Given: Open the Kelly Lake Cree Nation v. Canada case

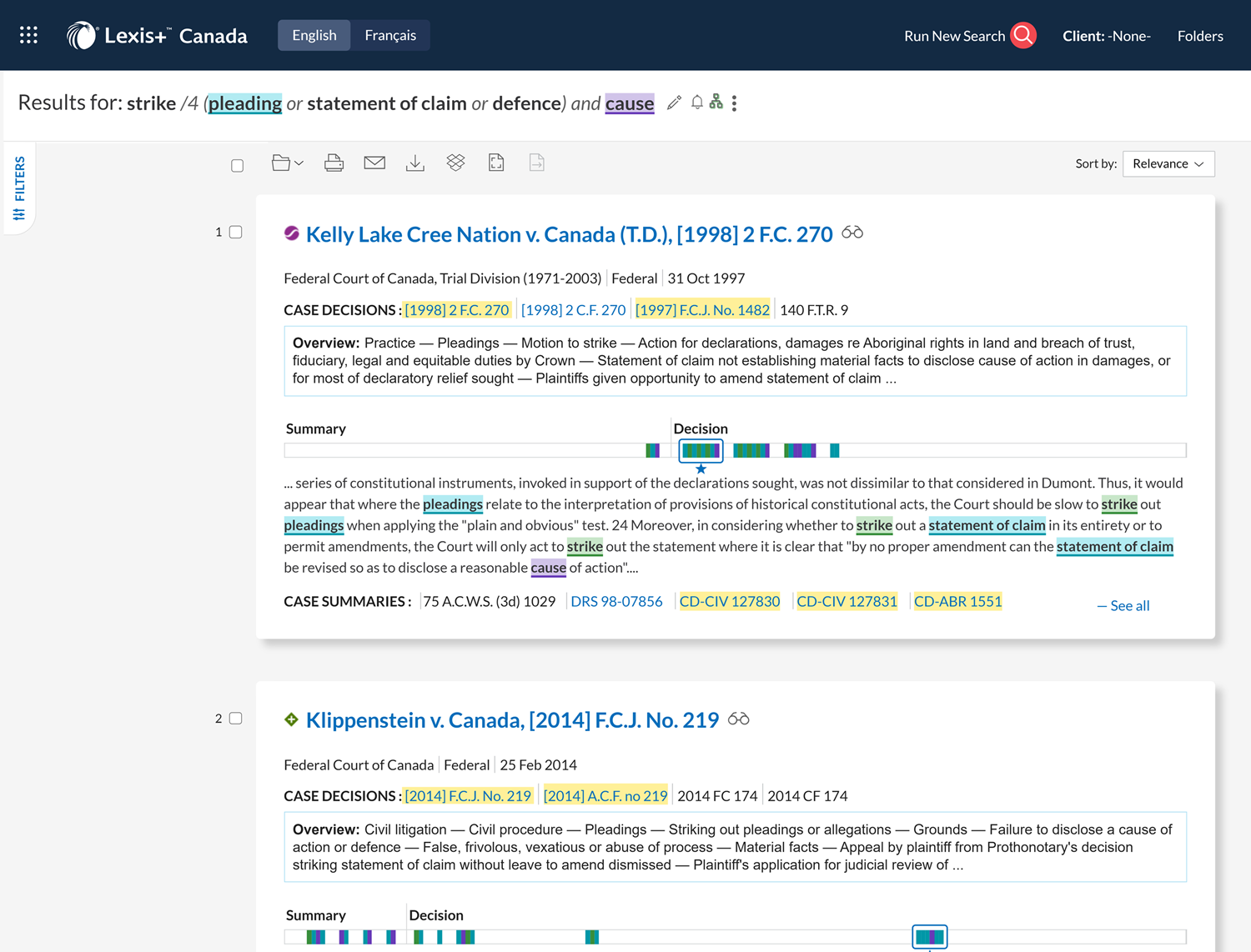Looking at the screenshot, I should 569,234.
